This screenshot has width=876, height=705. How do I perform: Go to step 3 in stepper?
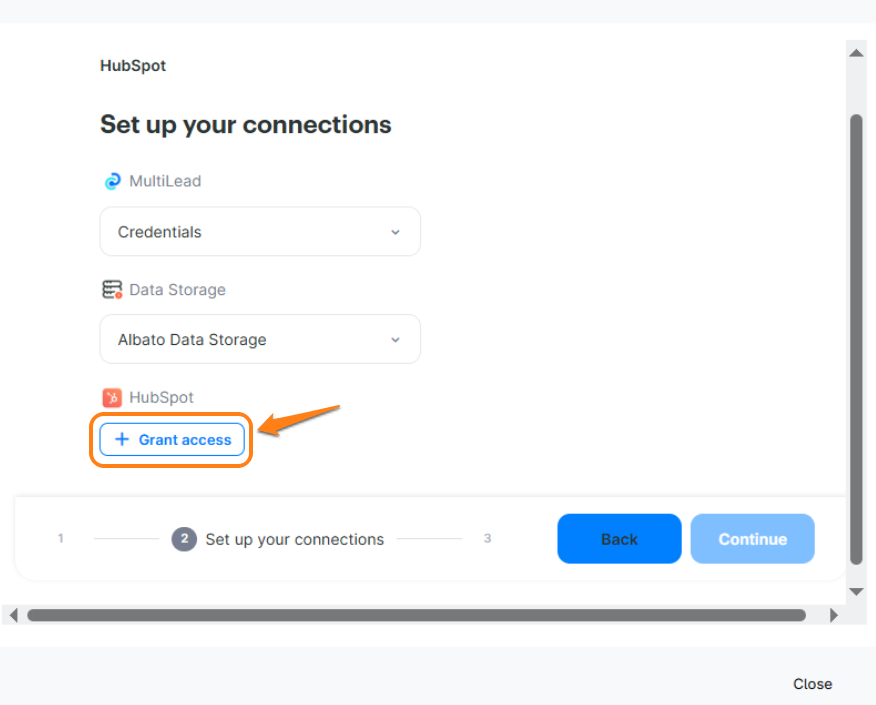point(488,539)
